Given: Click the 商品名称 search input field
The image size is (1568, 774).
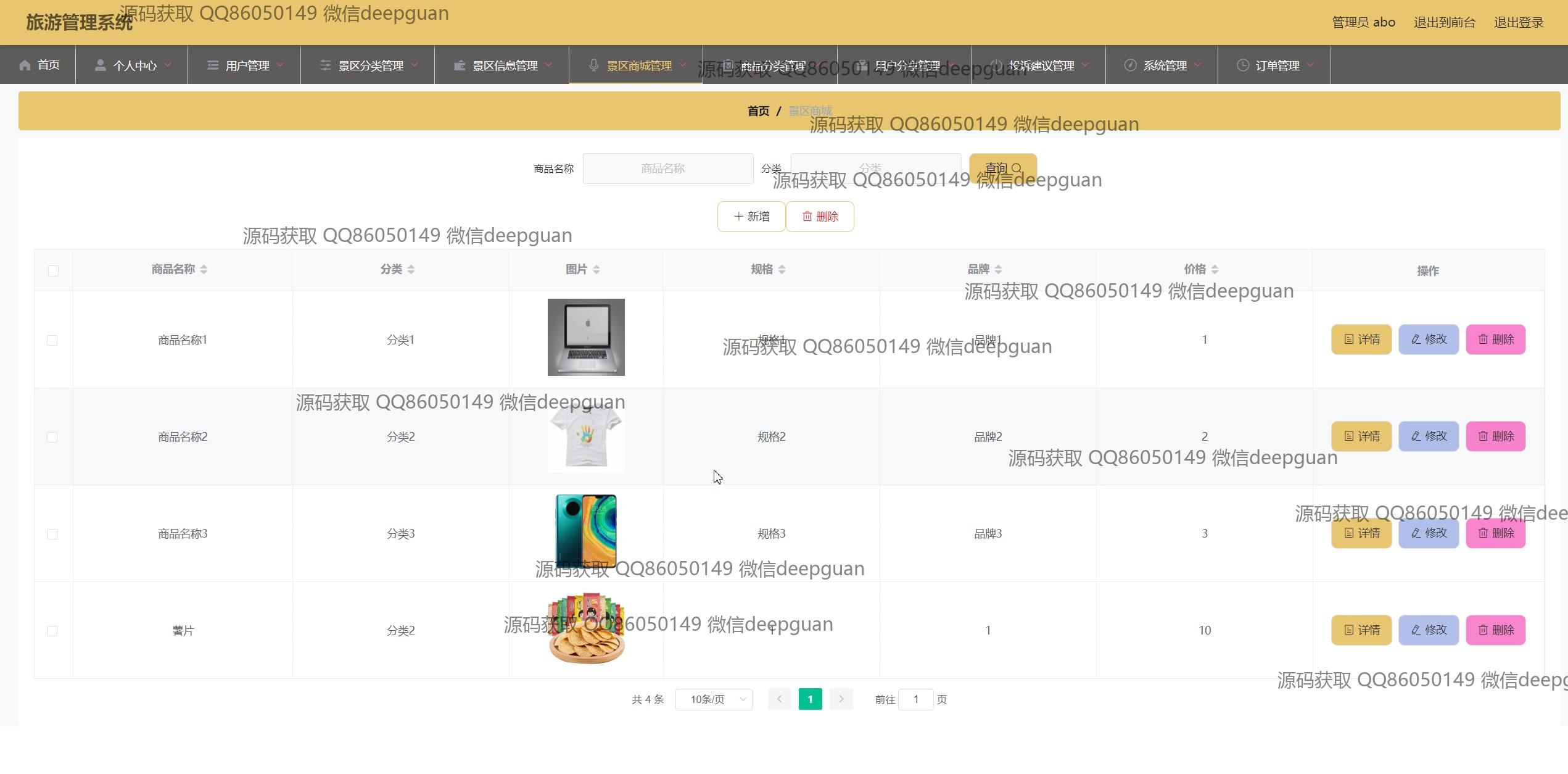Looking at the screenshot, I should (x=667, y=169).
